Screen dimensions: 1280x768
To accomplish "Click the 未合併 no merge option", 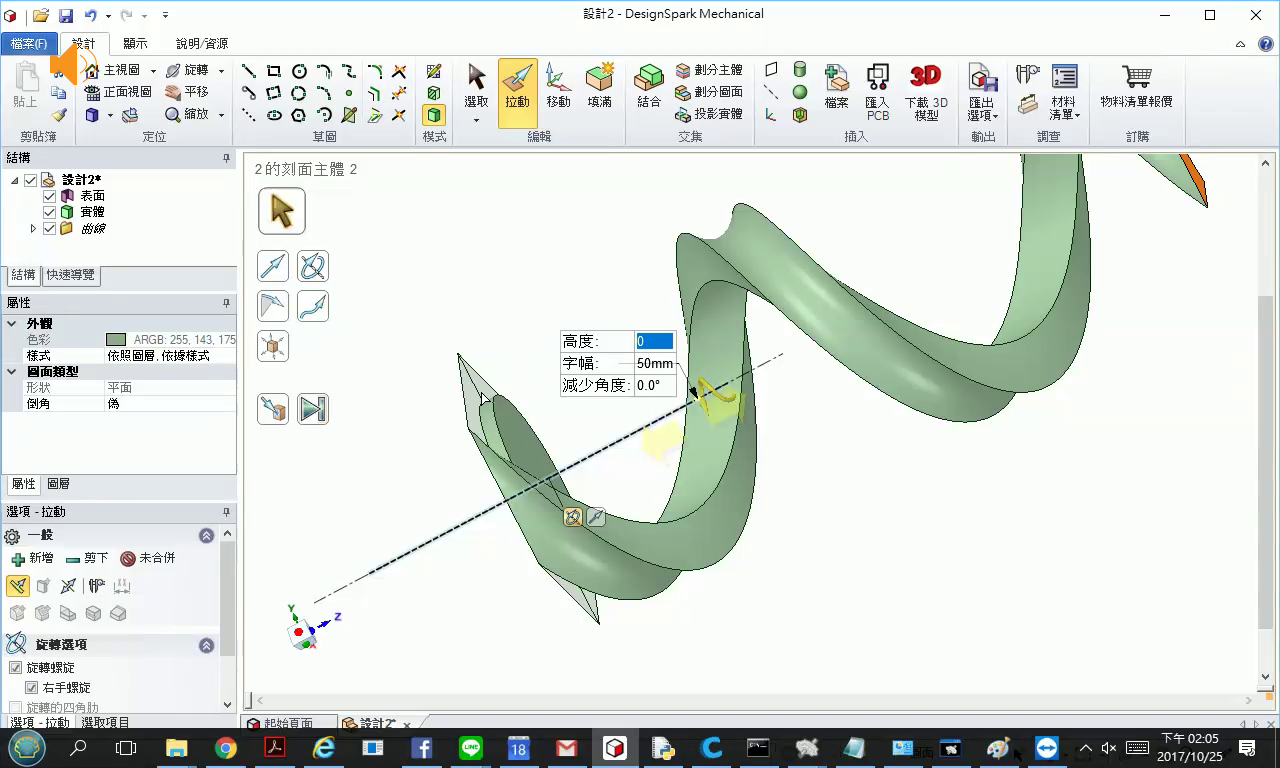I will (148, 559).
